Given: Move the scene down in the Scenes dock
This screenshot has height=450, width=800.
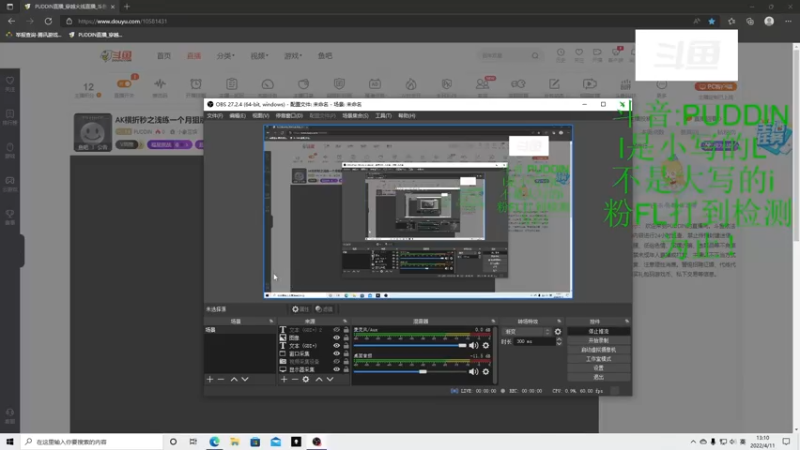Looking at the screenshot, I should coord(245,380).
